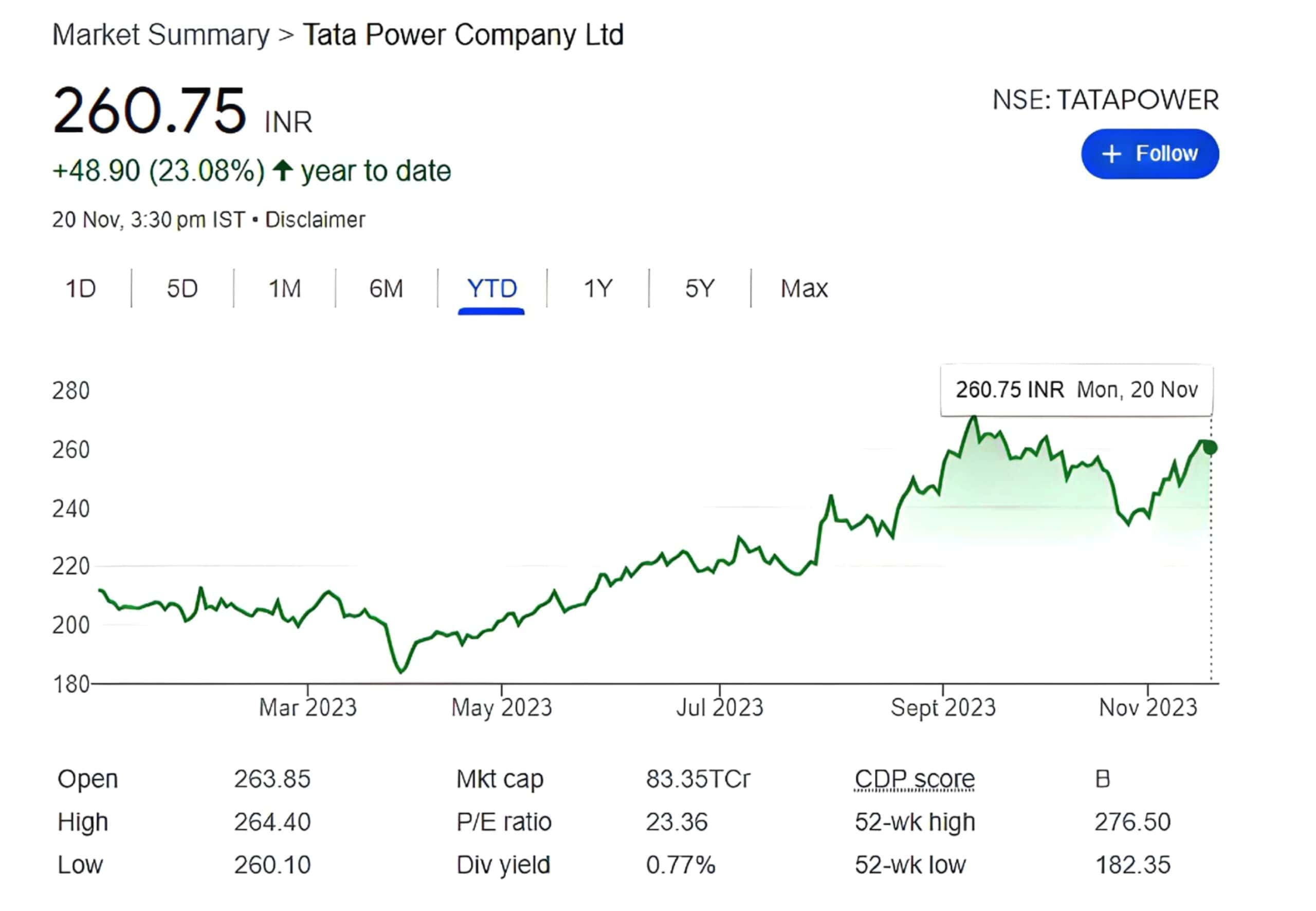Show the 6M chart range
This screenshot has height=911, width=1316.
click(386, 288)
